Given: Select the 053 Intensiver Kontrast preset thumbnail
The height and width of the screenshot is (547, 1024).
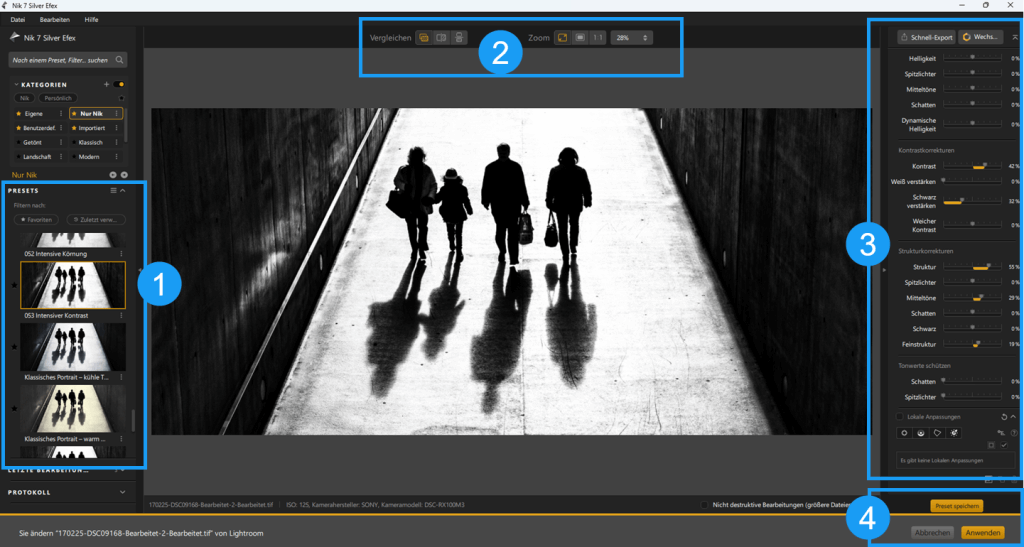Looking at the screenshot, I should [x=72, y=285].
